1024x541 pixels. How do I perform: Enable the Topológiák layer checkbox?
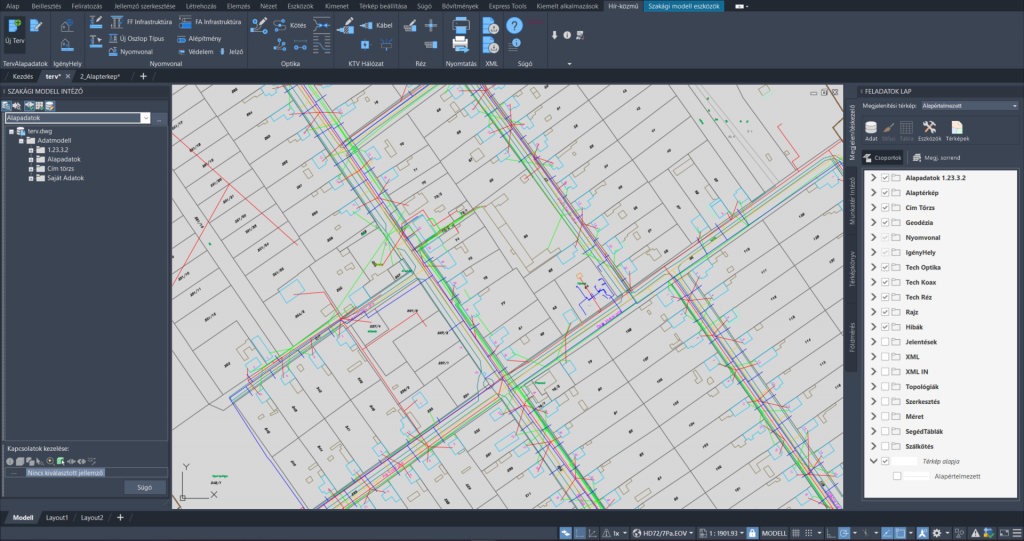[x=885, y=387]
